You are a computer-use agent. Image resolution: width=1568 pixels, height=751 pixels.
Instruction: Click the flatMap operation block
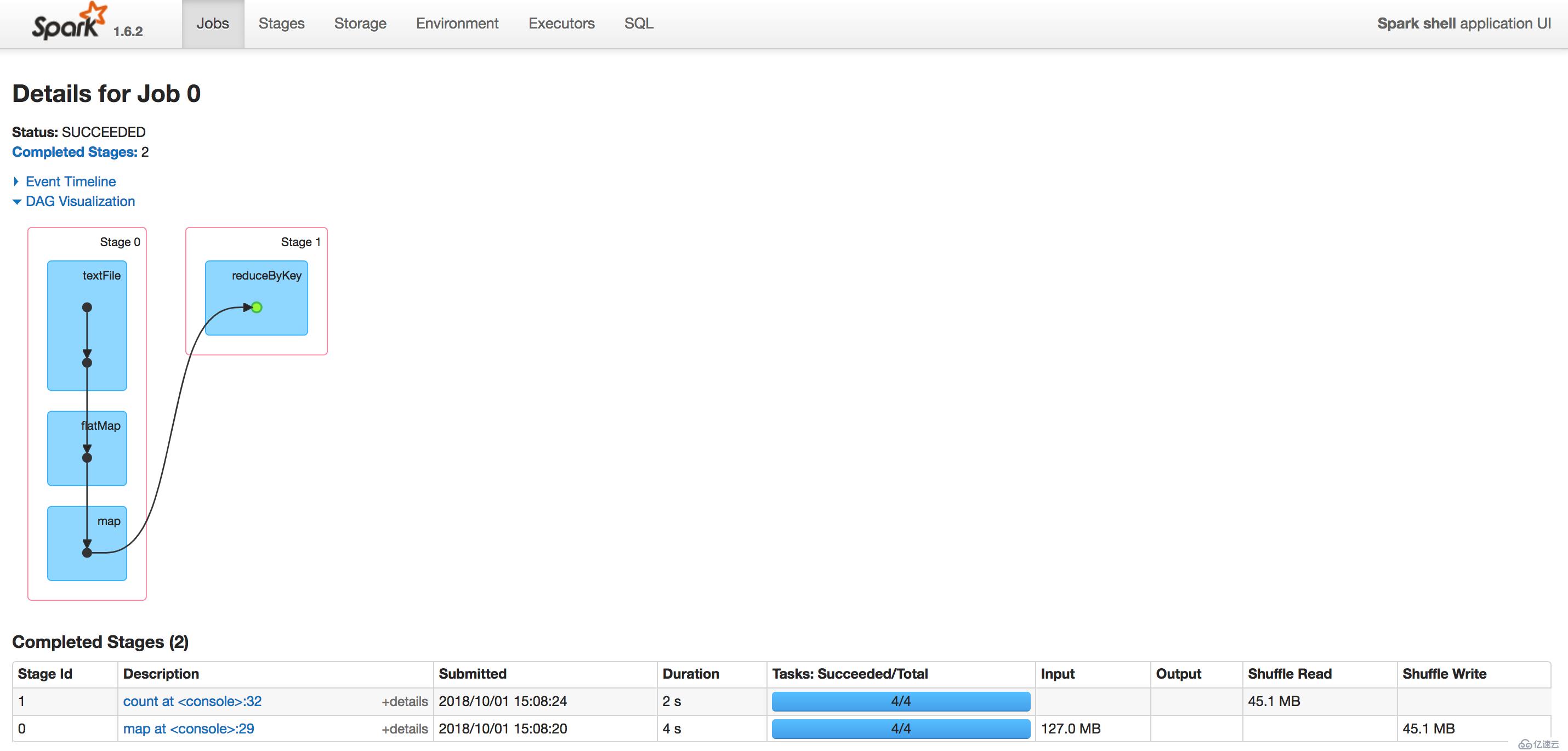pyautogui.click(x=87, y=448)
